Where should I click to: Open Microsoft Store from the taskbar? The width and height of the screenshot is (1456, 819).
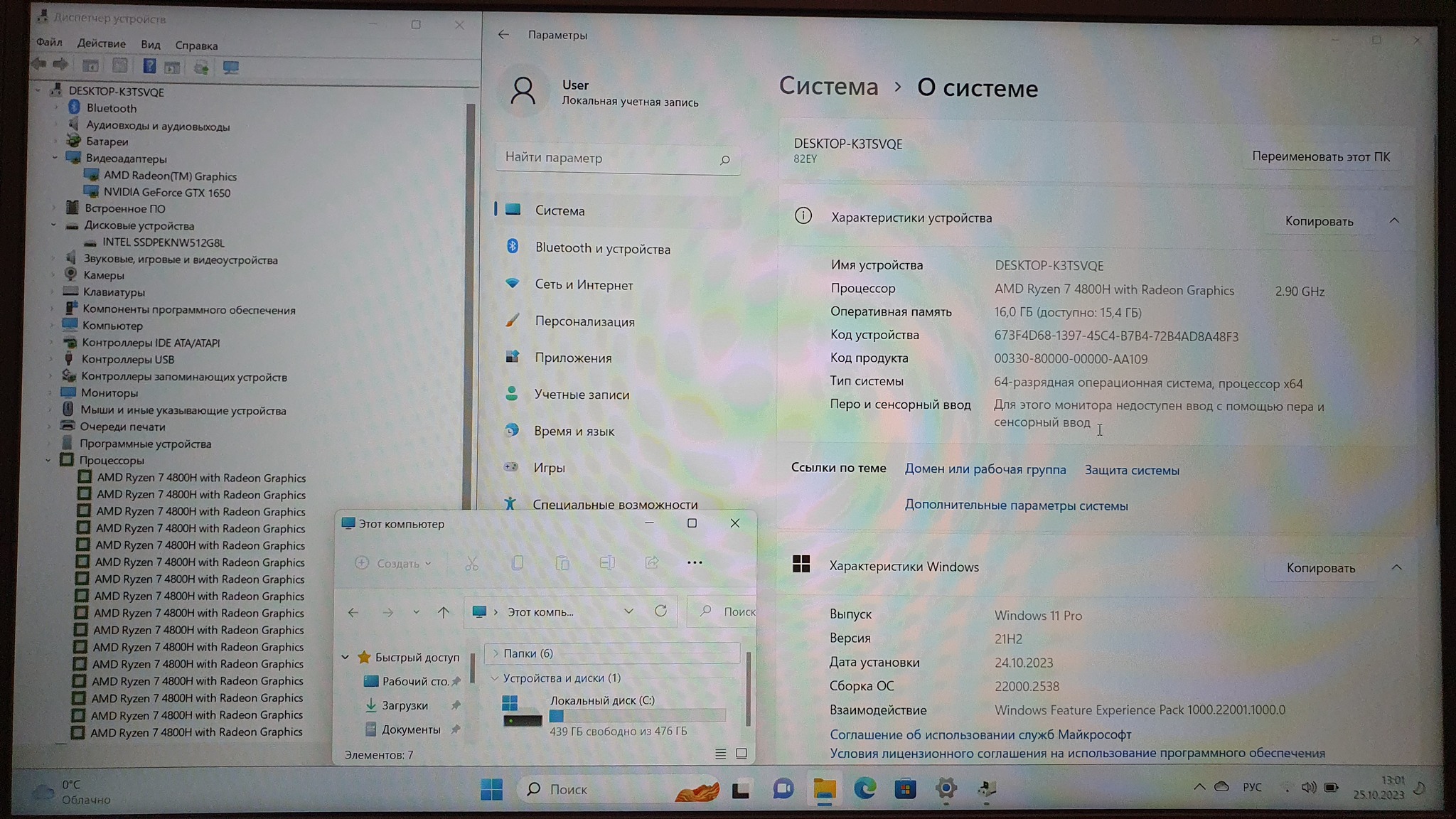(x=905, y=788)
